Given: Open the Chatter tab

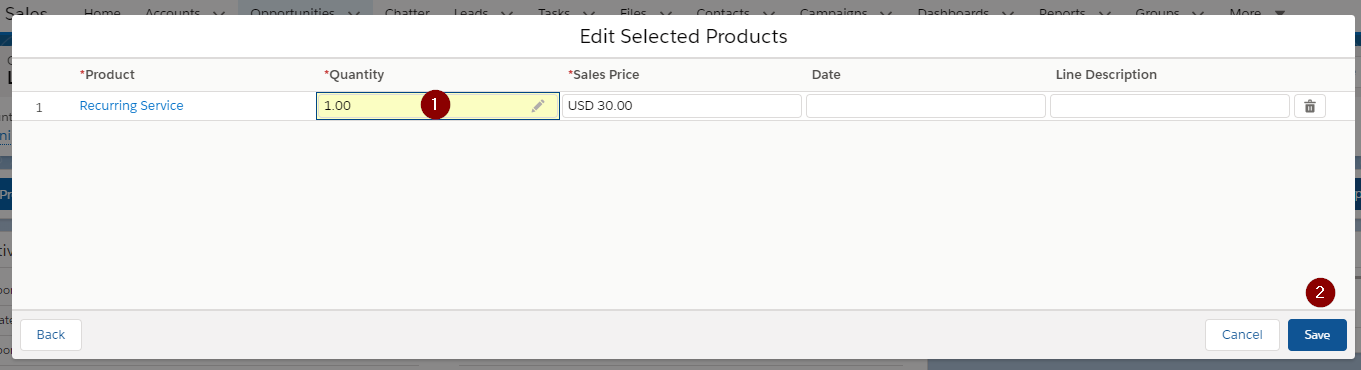Looking at the screenshot, I should point(406,12).
